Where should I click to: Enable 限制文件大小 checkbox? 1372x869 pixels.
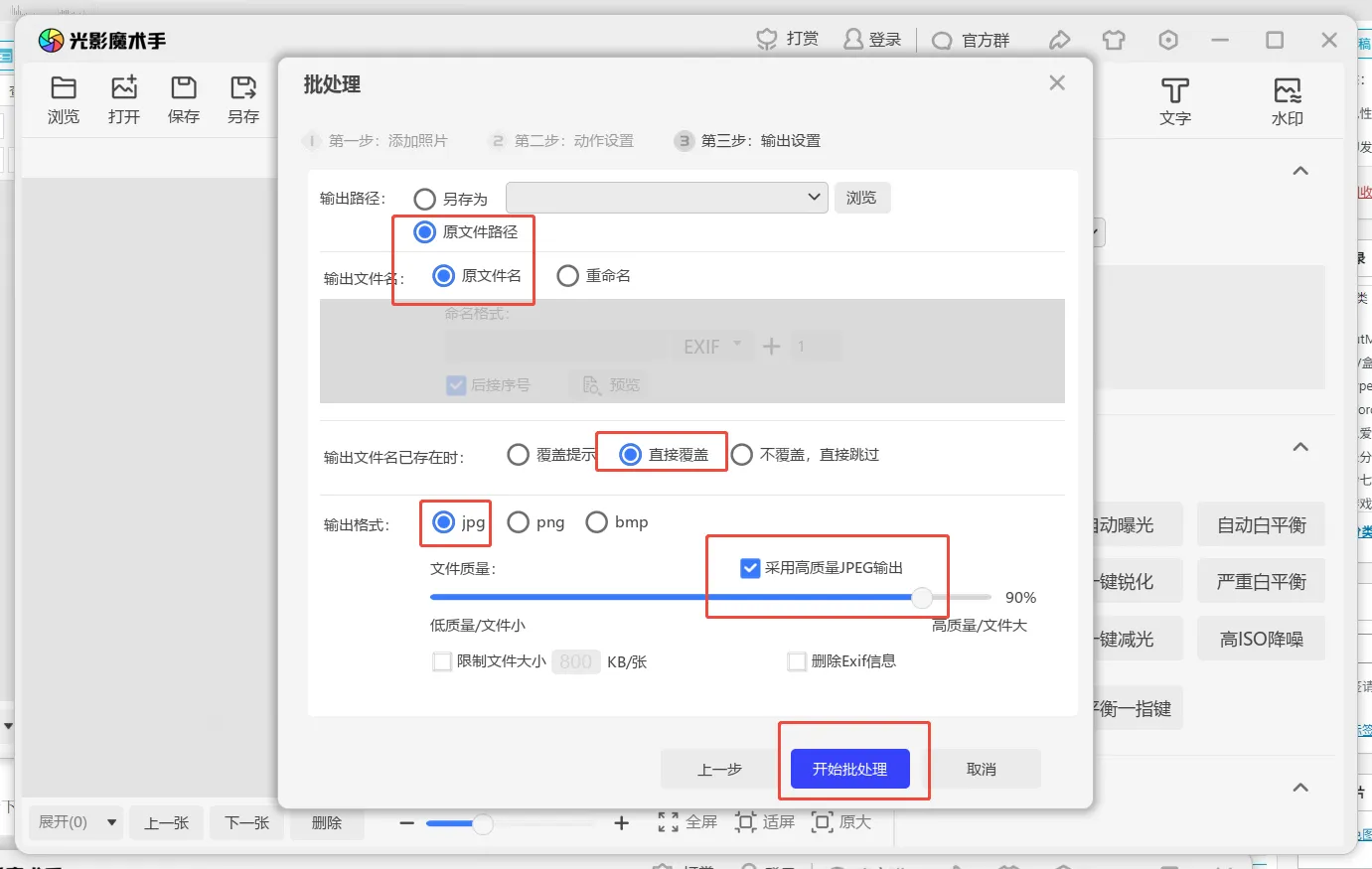coord(442,661)
